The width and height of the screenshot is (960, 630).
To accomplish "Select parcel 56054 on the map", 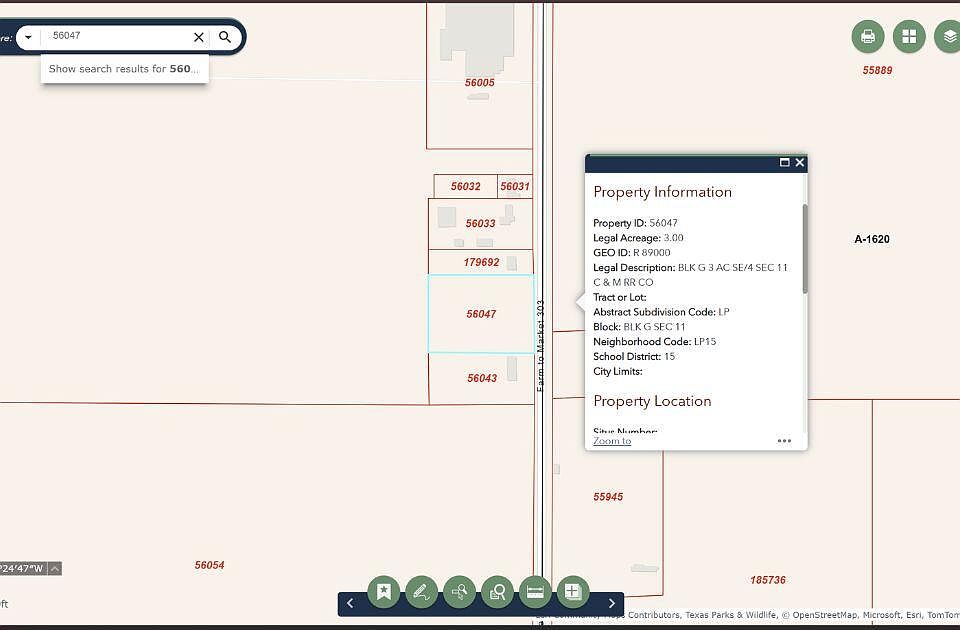I will coord(209,565).
